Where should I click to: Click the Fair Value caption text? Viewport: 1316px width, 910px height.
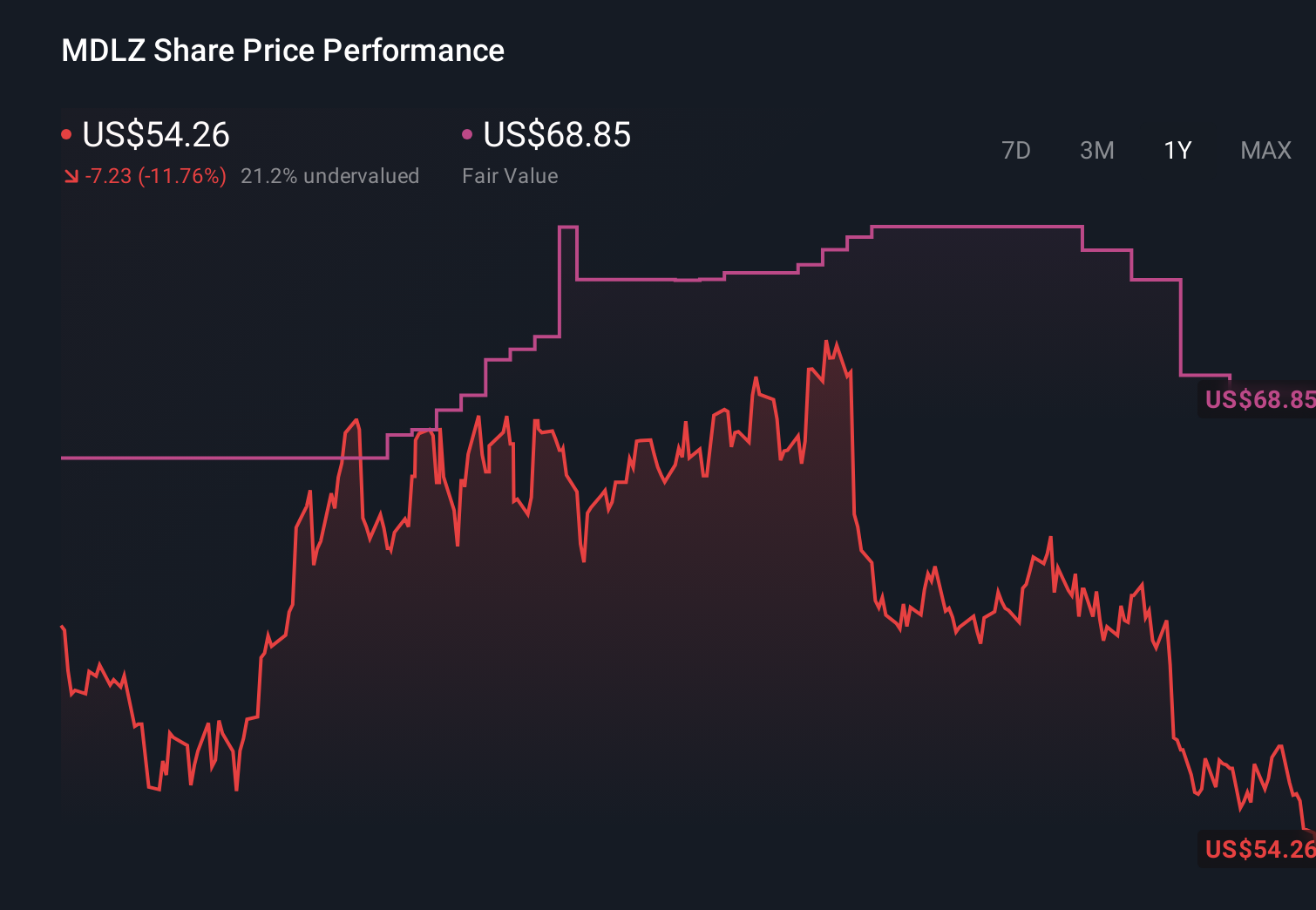click(510, 175)
